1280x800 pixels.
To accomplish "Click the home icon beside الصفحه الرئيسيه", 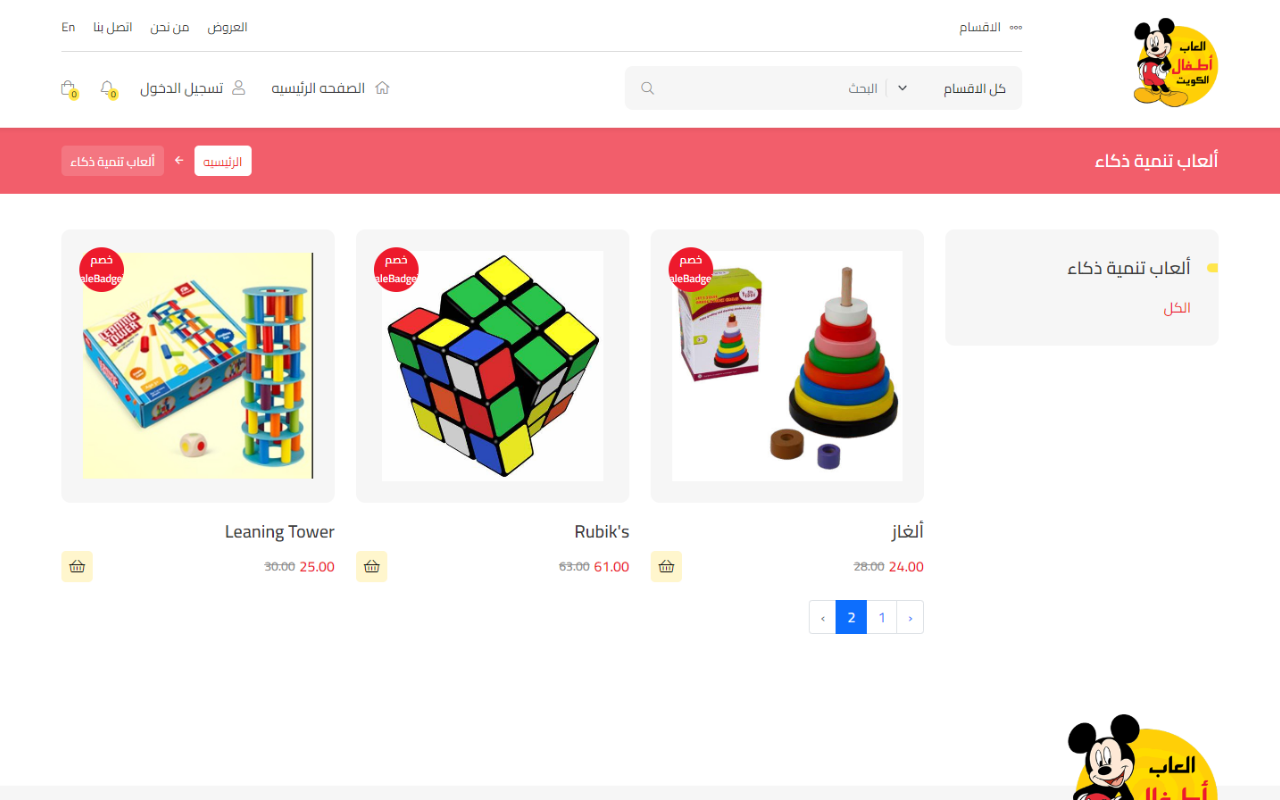I will 382,88.
